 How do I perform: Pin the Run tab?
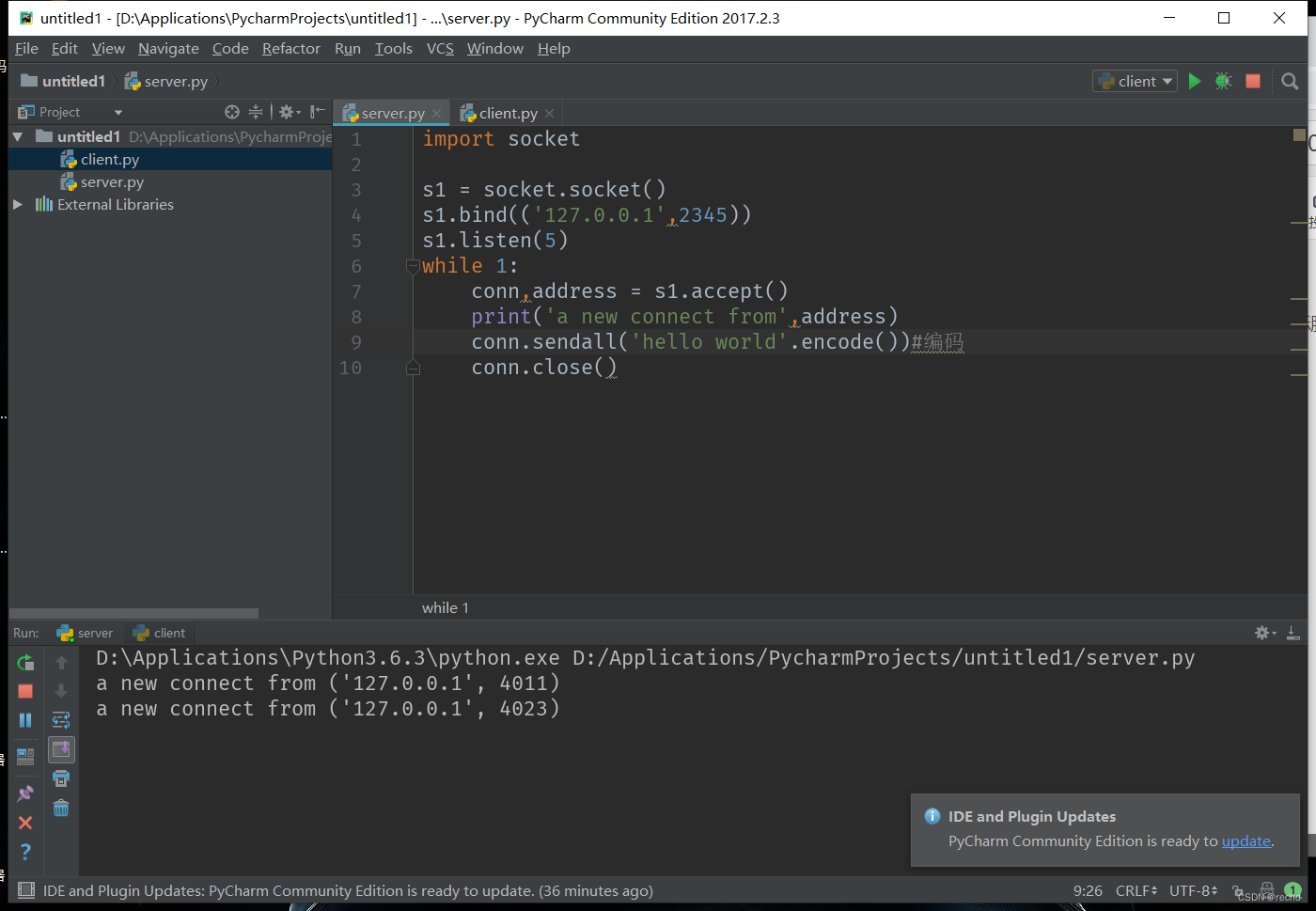[25, 793]
